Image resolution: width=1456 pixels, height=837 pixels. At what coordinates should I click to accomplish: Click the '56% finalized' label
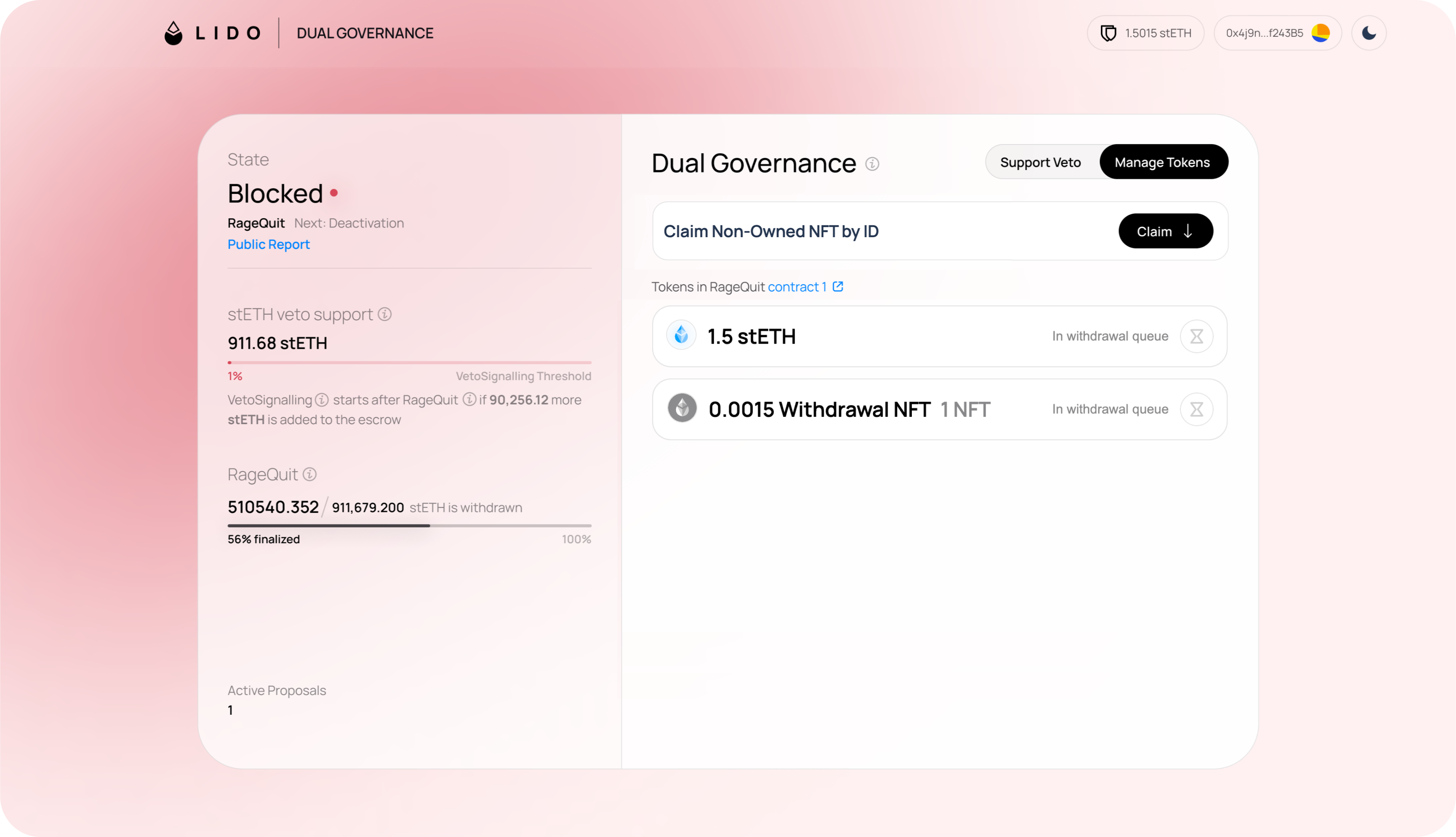coord(264,539)
